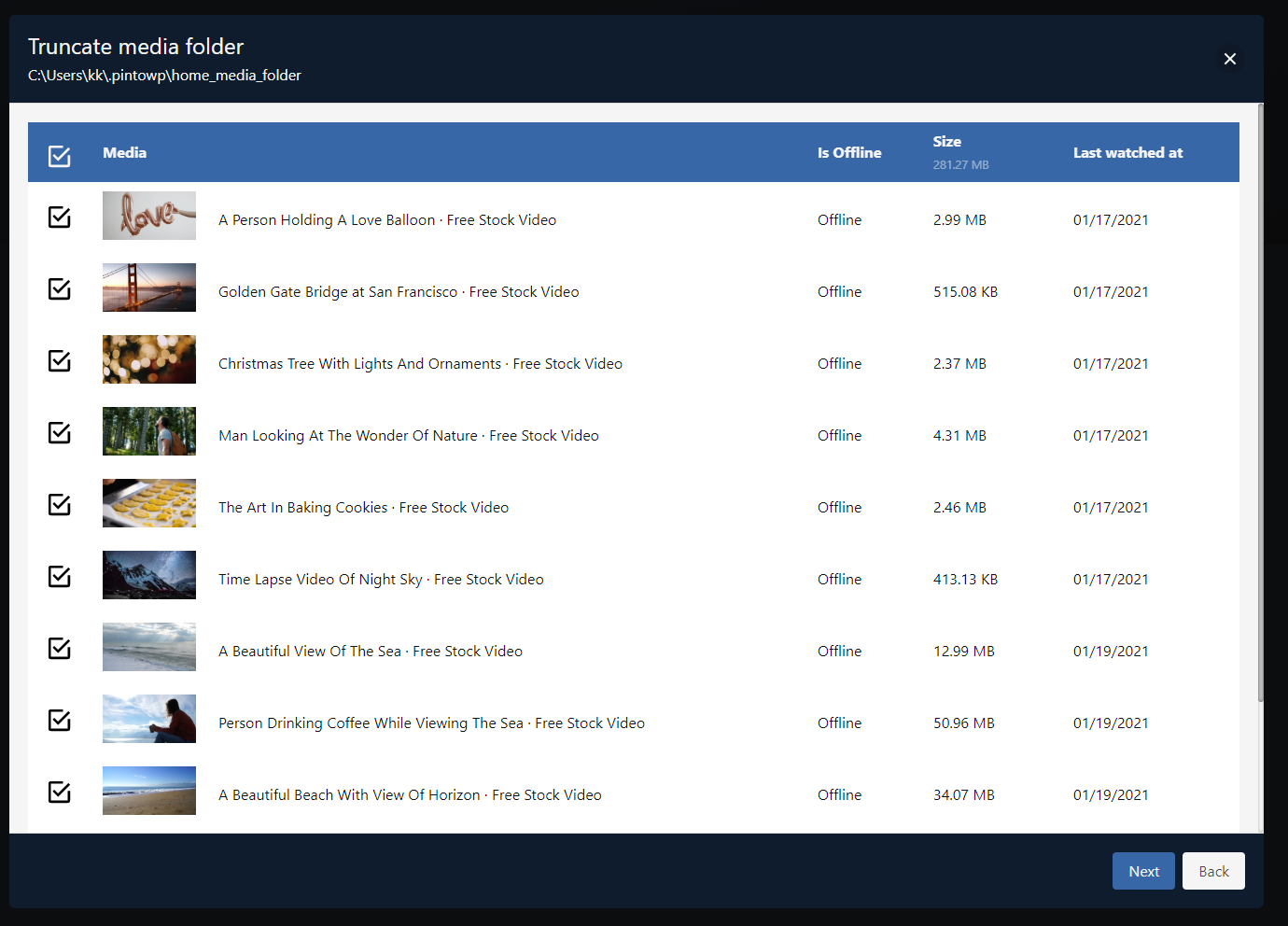Click 01/19/2021 date in Beautiful Beach row

tap(1111, 795)
